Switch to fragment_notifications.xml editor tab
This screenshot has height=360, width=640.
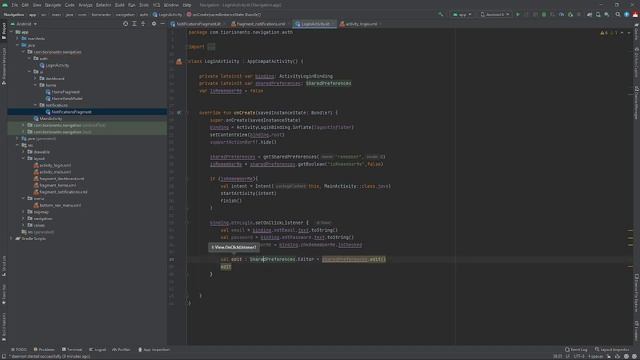pyautogui.click(x=259, y=24)
